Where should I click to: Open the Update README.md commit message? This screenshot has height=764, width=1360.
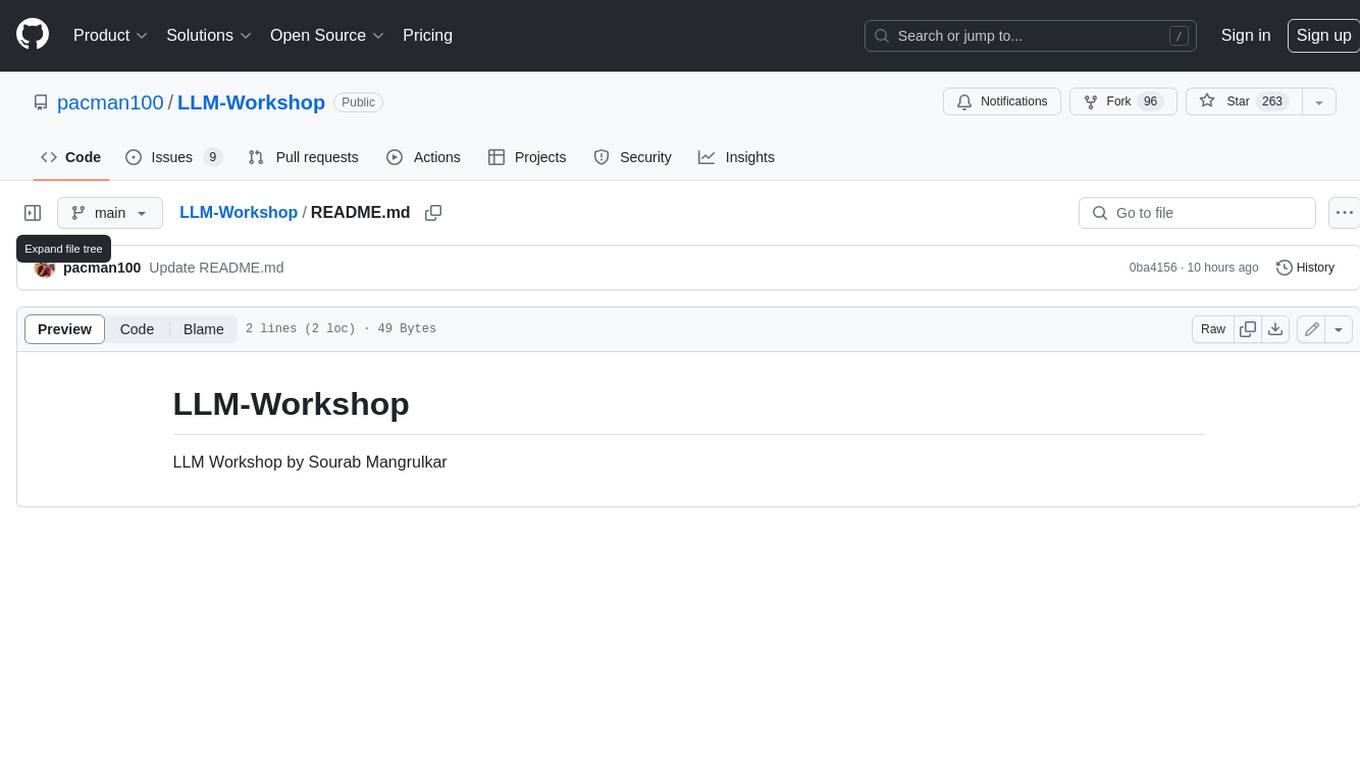(216, 268)
